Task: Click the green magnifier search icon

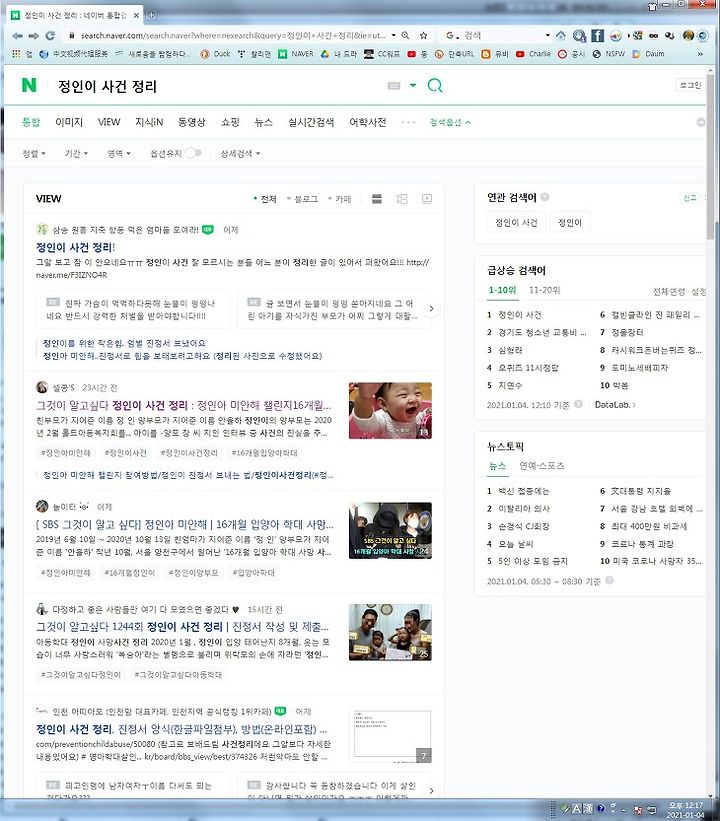Action: (x=435, y=85)
